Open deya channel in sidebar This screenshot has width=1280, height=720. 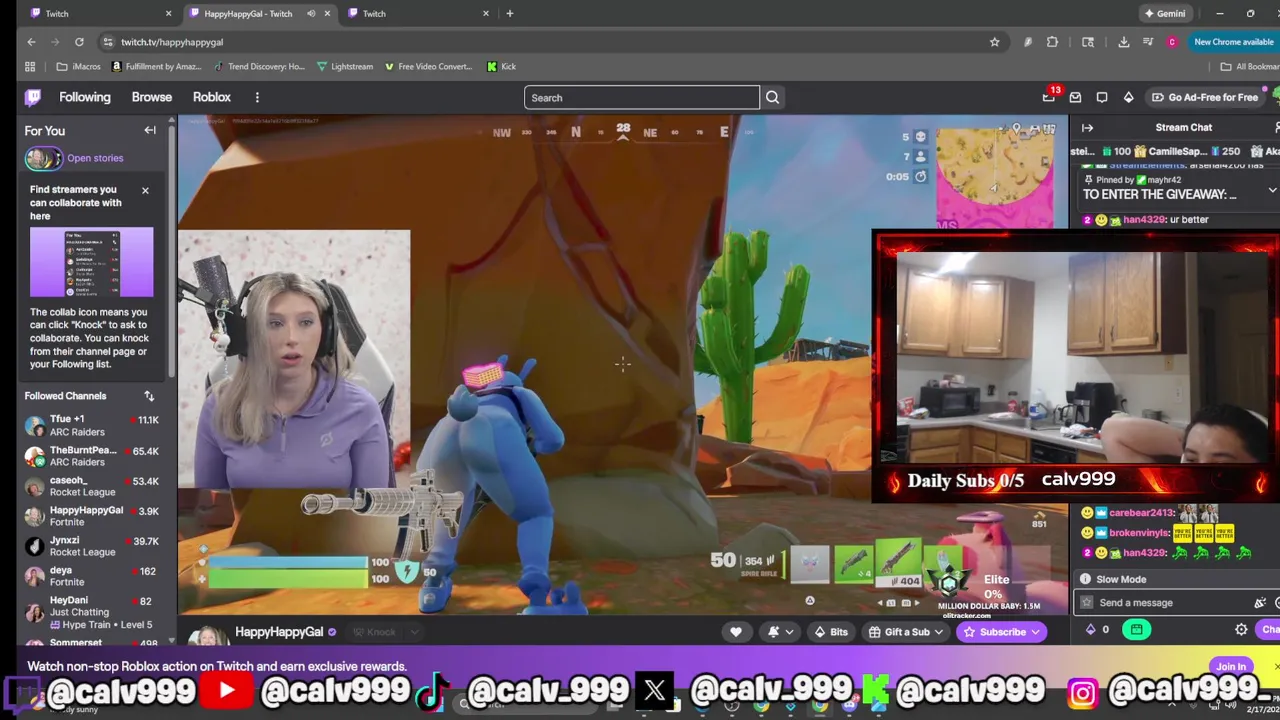click(92, 576)
